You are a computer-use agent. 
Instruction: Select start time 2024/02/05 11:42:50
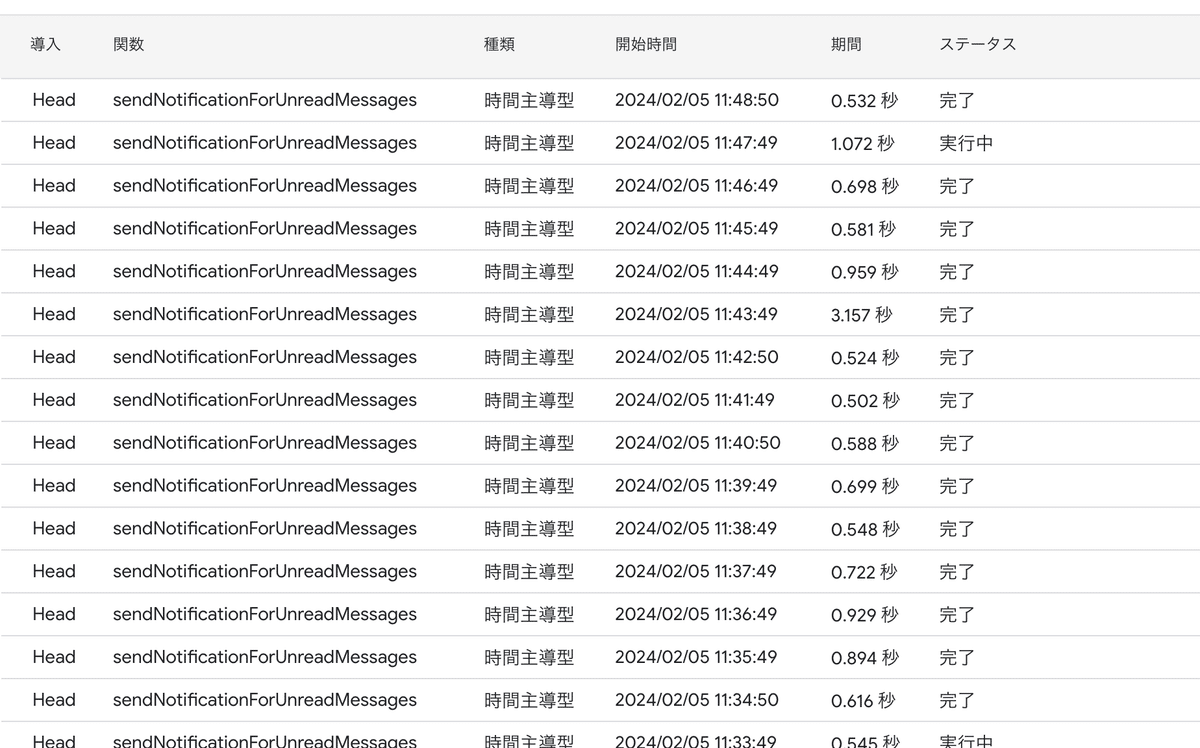pos(697,357)
